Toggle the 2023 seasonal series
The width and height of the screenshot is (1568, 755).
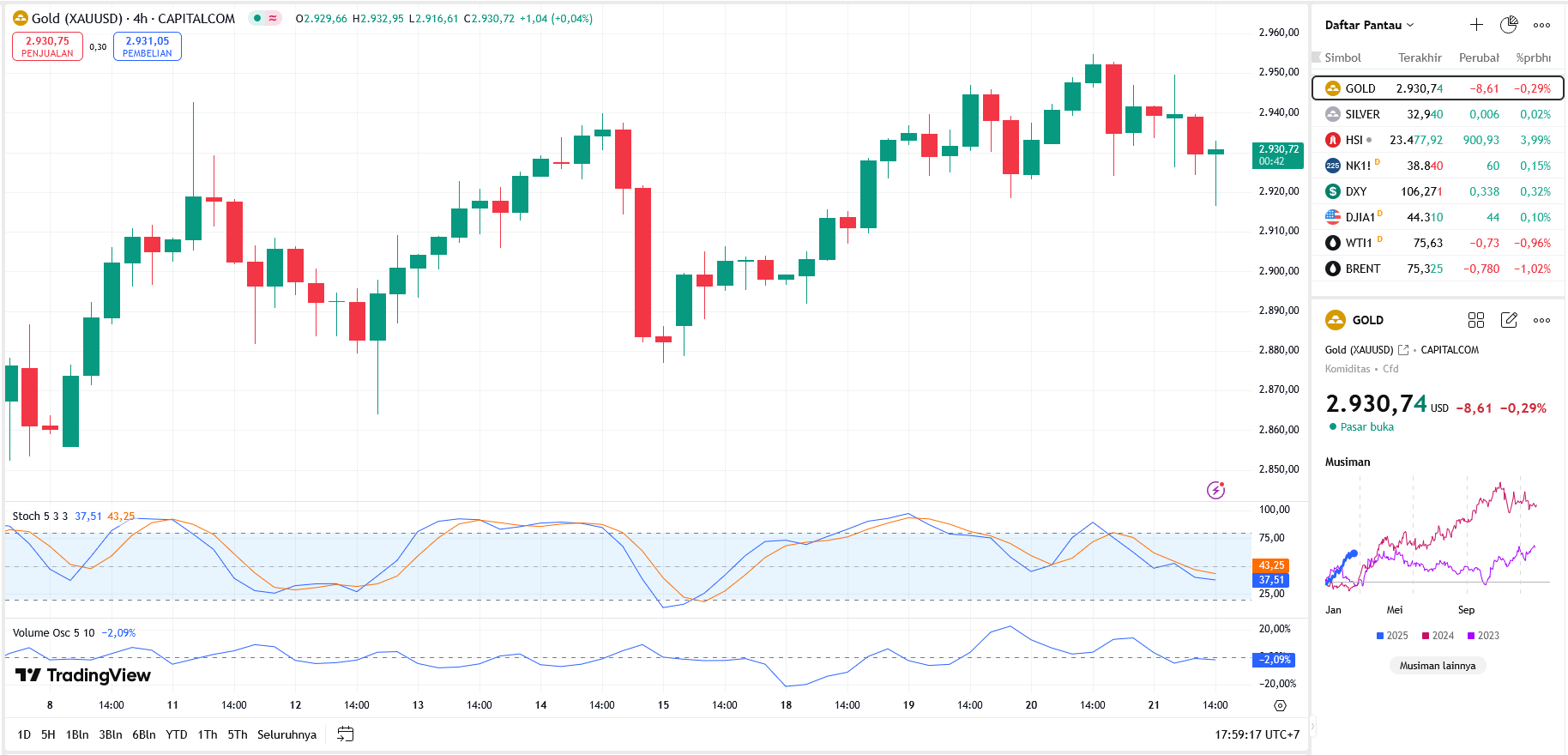pos(1483,636)
